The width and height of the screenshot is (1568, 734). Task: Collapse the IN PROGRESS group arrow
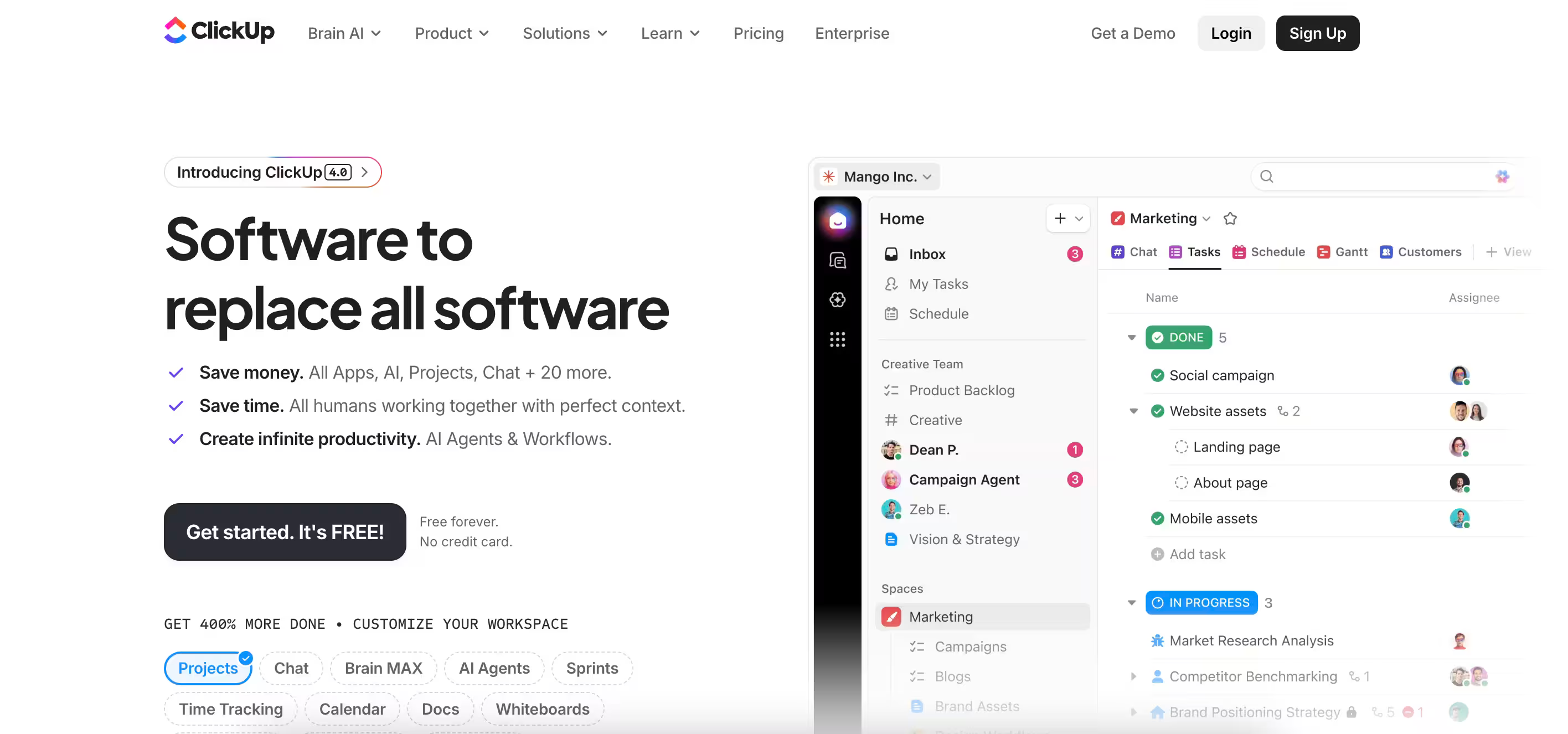coord(1132,603)
